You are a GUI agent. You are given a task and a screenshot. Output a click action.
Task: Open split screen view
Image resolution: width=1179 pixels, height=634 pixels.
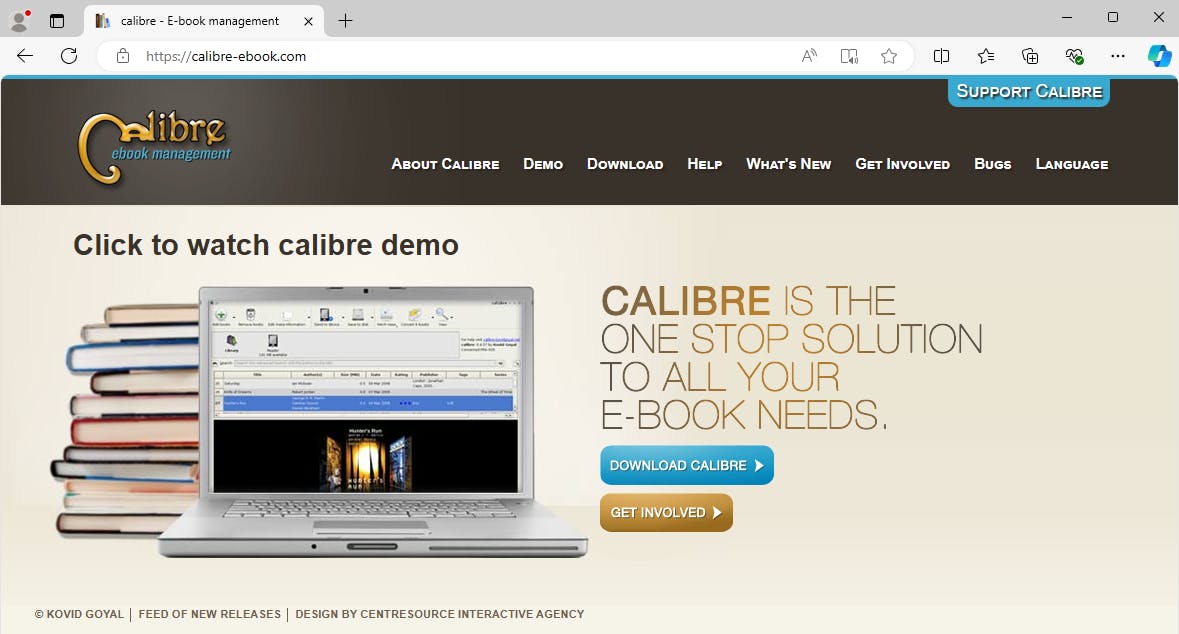941,56
